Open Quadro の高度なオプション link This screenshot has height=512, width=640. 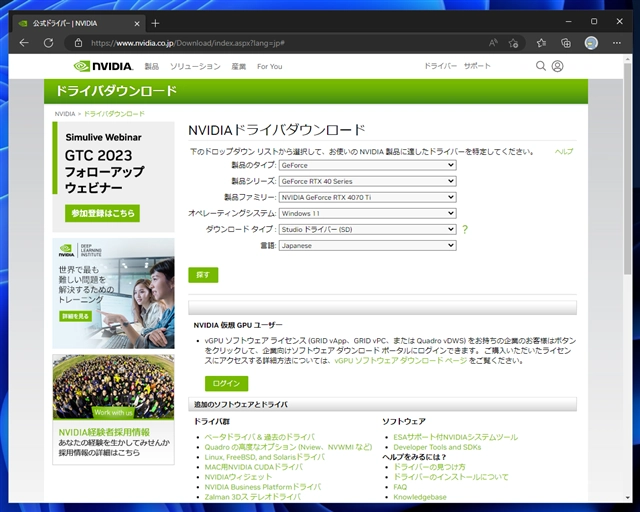click(288, 447)
